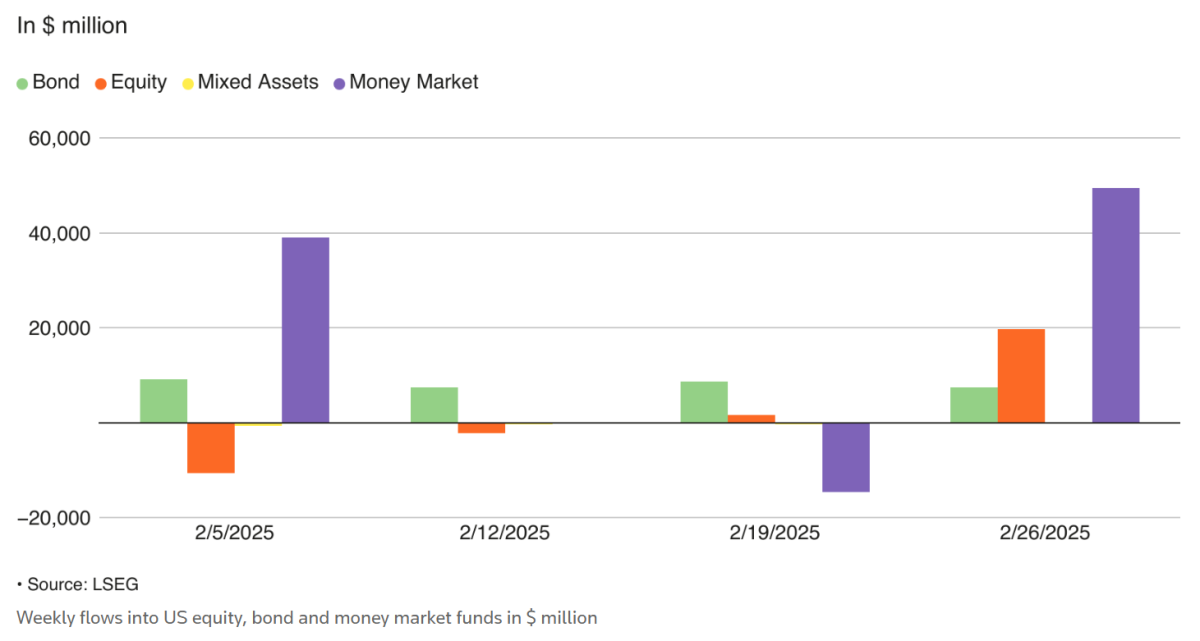Click the negative Money Market bar for 2/19/2025
This screenshot has width=1200, height=641.
[x=845, y=457]
